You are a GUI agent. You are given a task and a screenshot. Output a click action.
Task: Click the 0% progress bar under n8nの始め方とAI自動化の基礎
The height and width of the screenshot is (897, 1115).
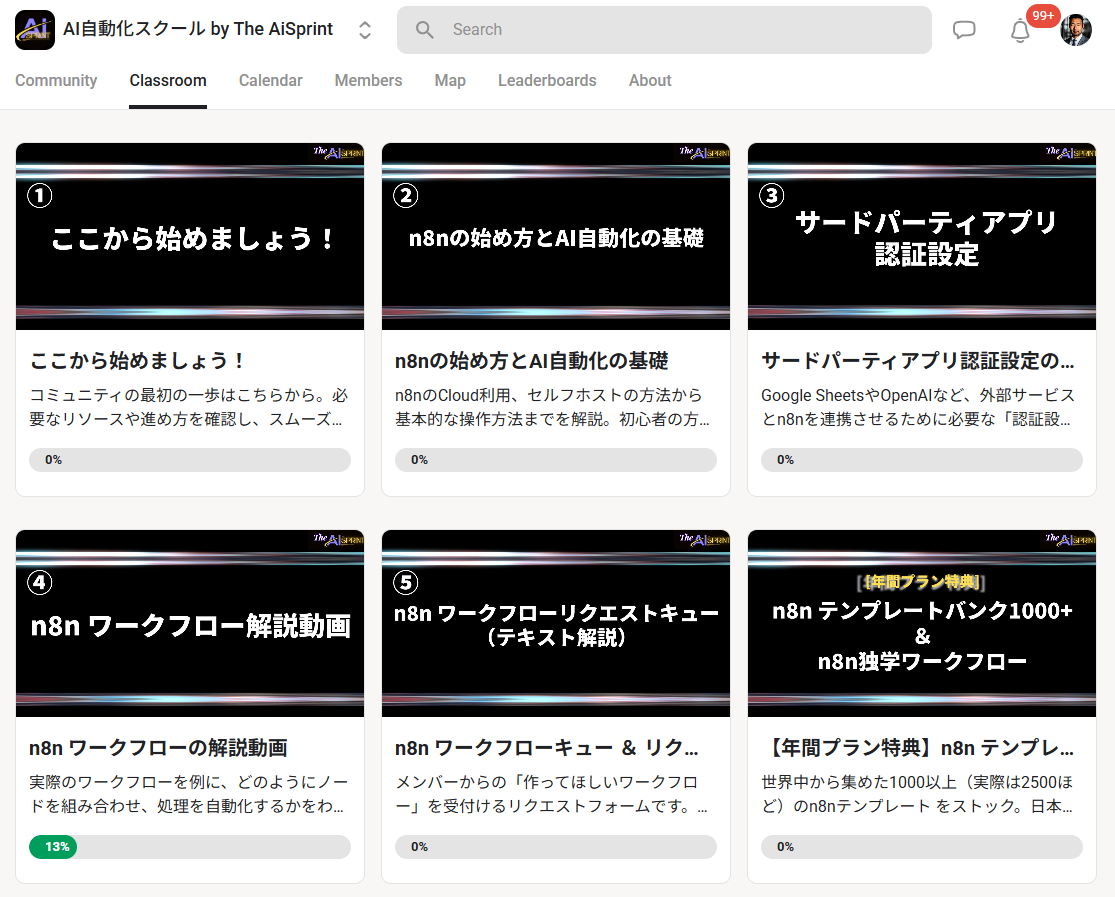click(x=556, y=460)
